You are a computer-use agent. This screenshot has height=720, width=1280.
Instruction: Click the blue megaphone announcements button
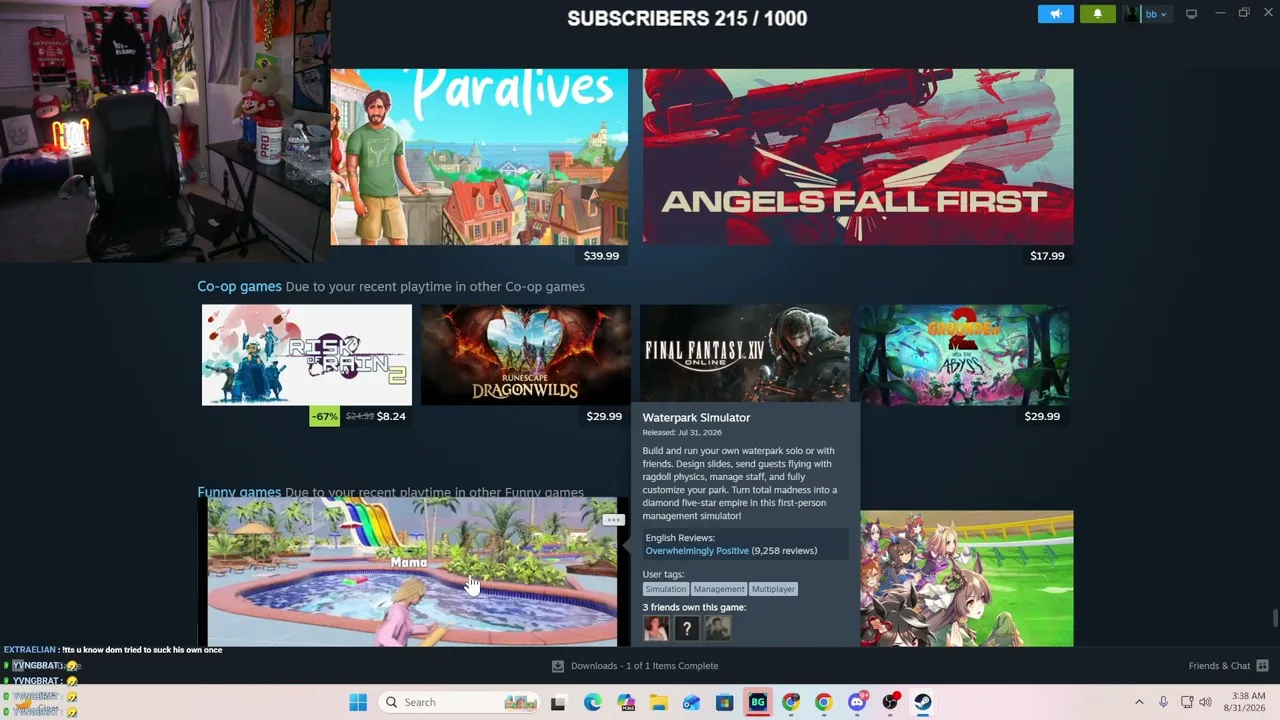click(x=1055, y=14)
